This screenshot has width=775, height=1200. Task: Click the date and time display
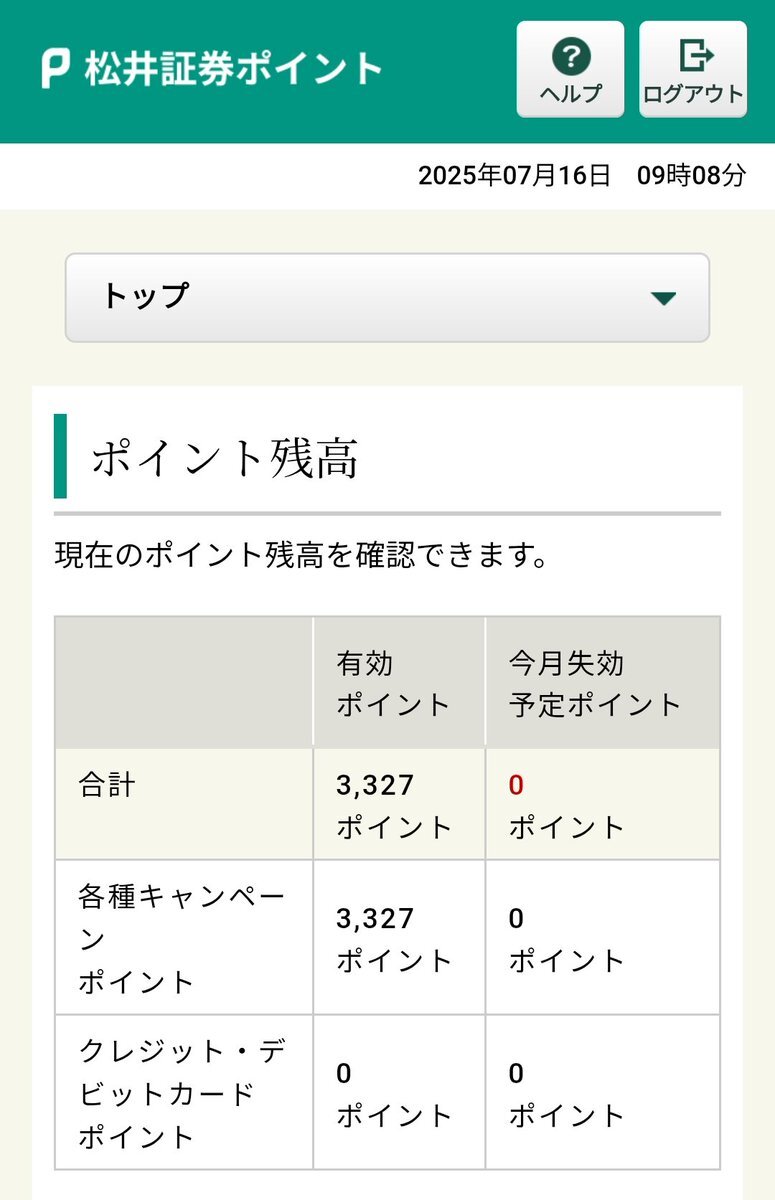[582, 176]
